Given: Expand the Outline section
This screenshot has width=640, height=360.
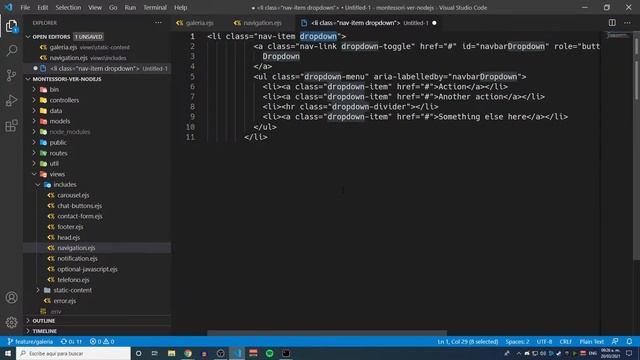Looking at the screenshot, I should (x=43, y=321).
